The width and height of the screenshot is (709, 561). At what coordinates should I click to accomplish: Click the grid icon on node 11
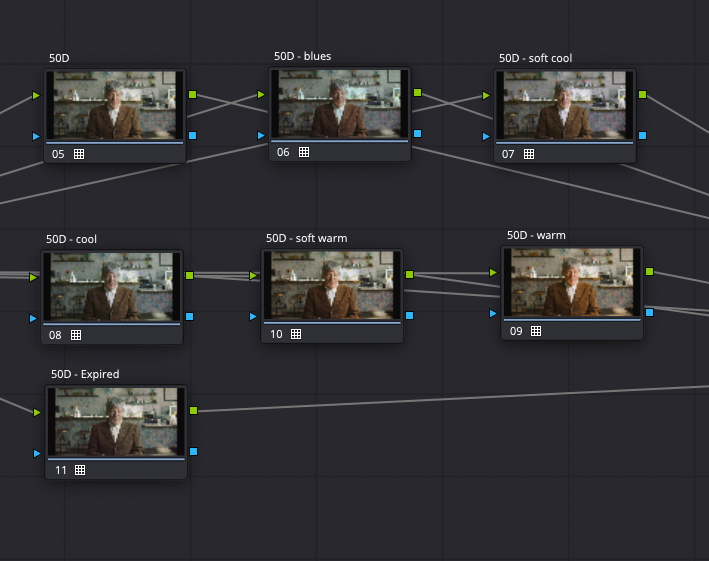point(80,469)
